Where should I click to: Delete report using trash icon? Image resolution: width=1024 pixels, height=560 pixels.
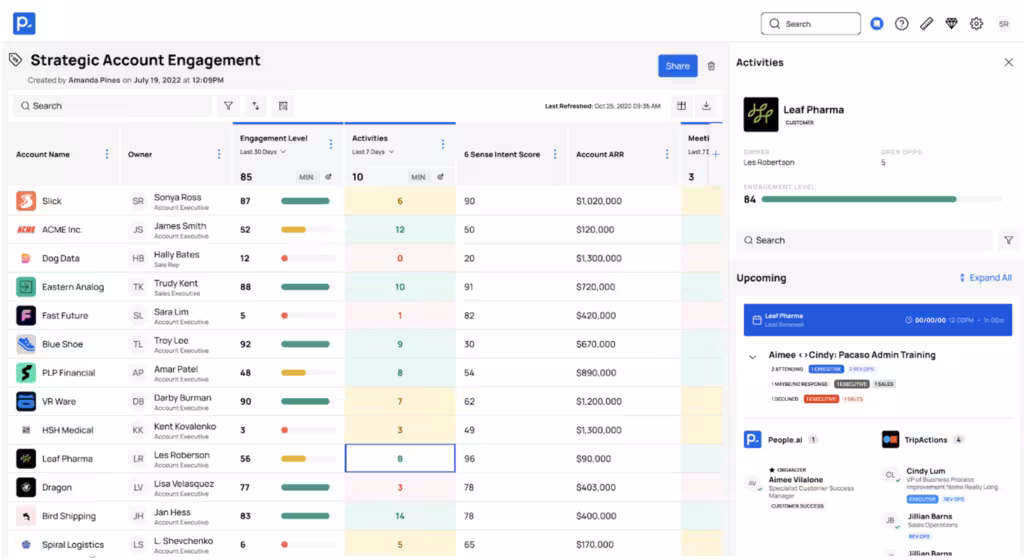point(711,66)
